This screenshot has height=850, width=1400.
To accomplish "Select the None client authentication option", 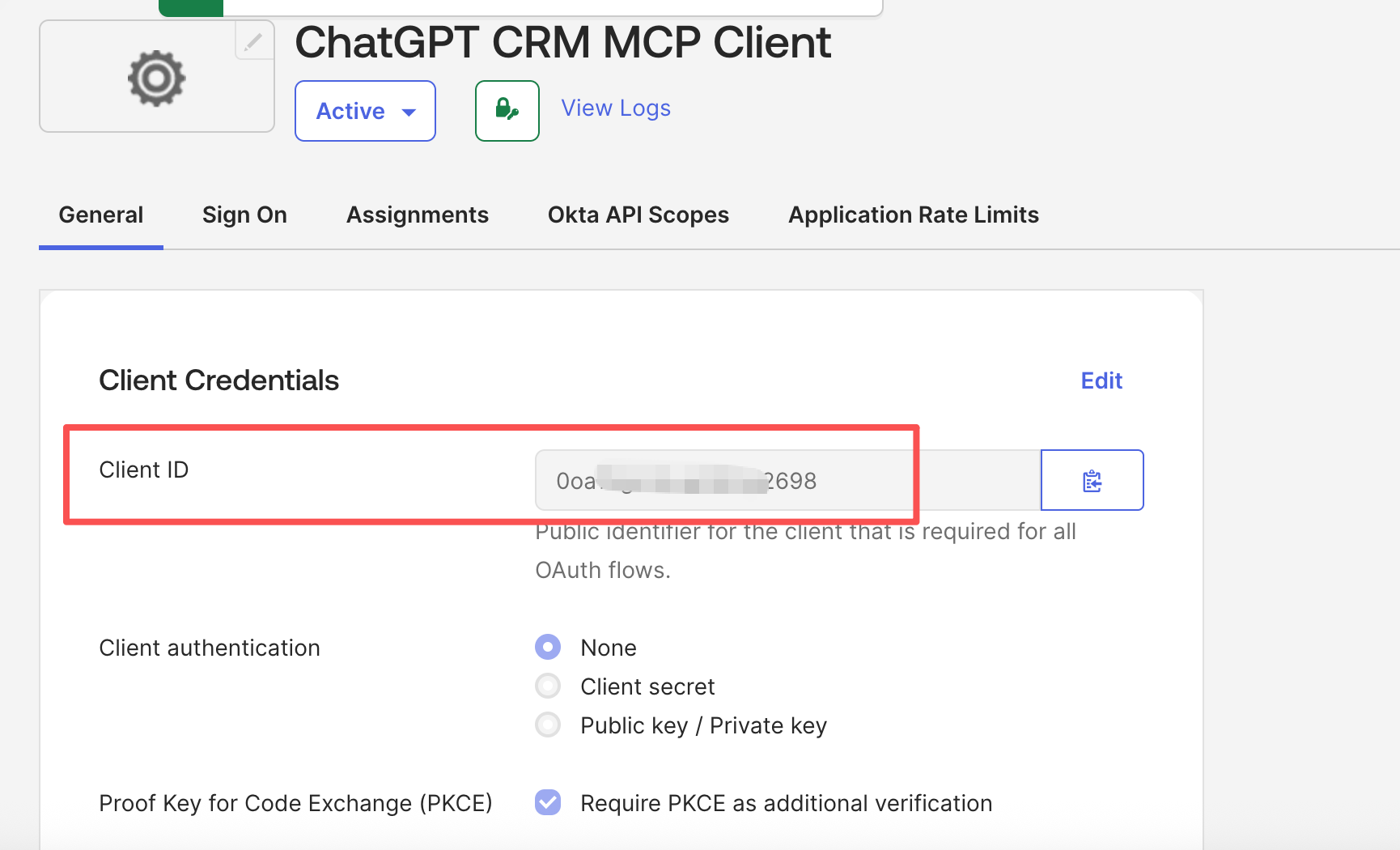I will tap(548, 647).
